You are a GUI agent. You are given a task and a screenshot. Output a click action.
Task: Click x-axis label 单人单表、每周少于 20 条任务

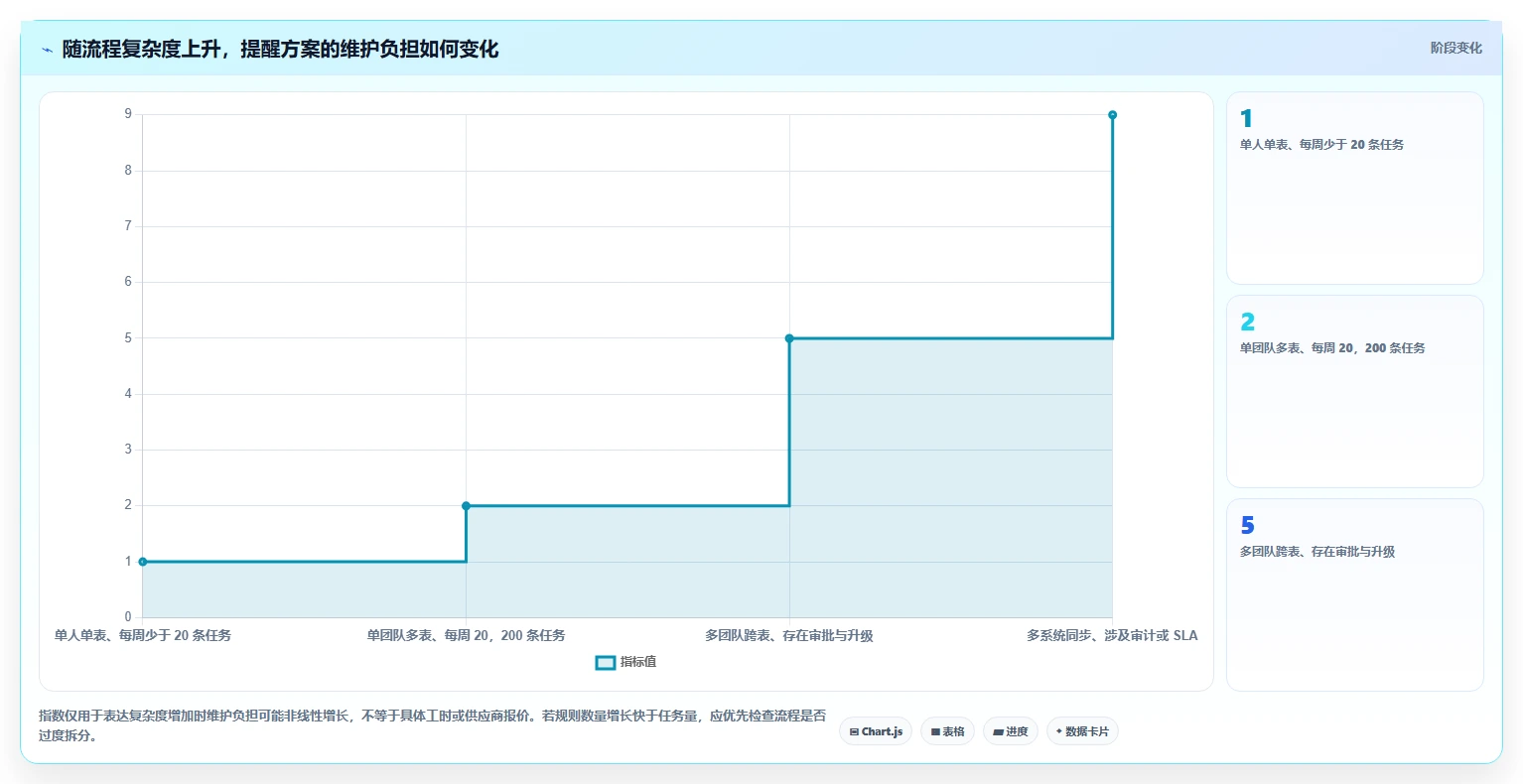tap(143, 635)
